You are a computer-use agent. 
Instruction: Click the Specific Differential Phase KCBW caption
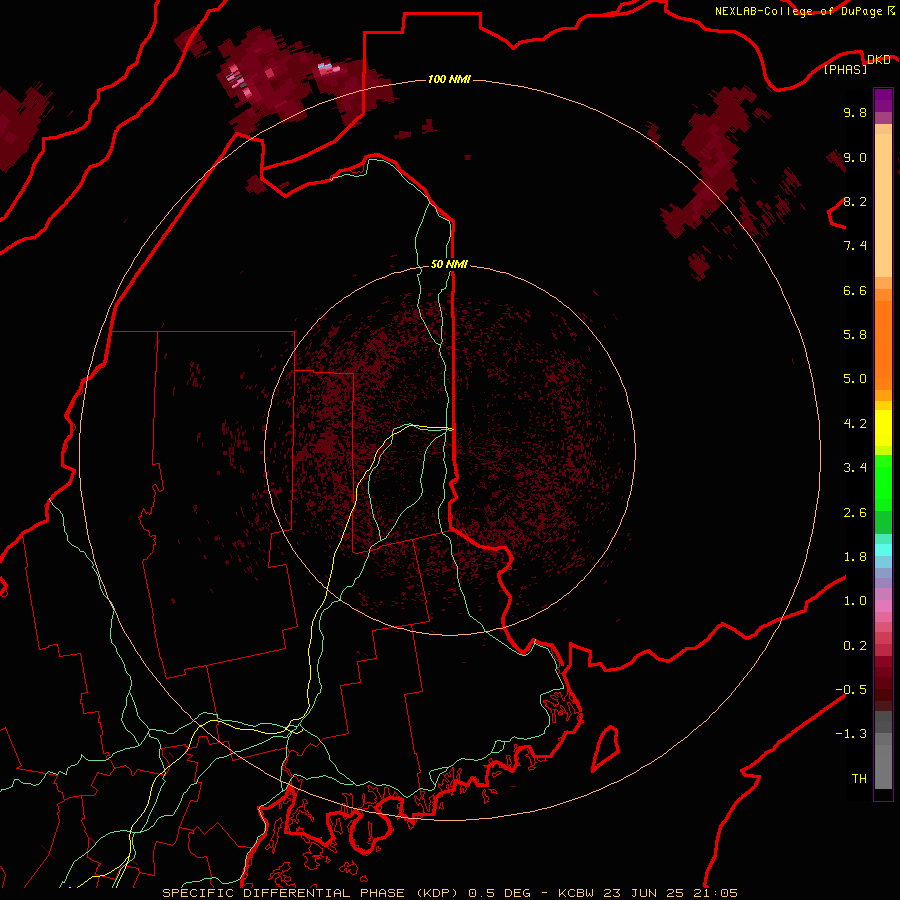pos(449,893)
